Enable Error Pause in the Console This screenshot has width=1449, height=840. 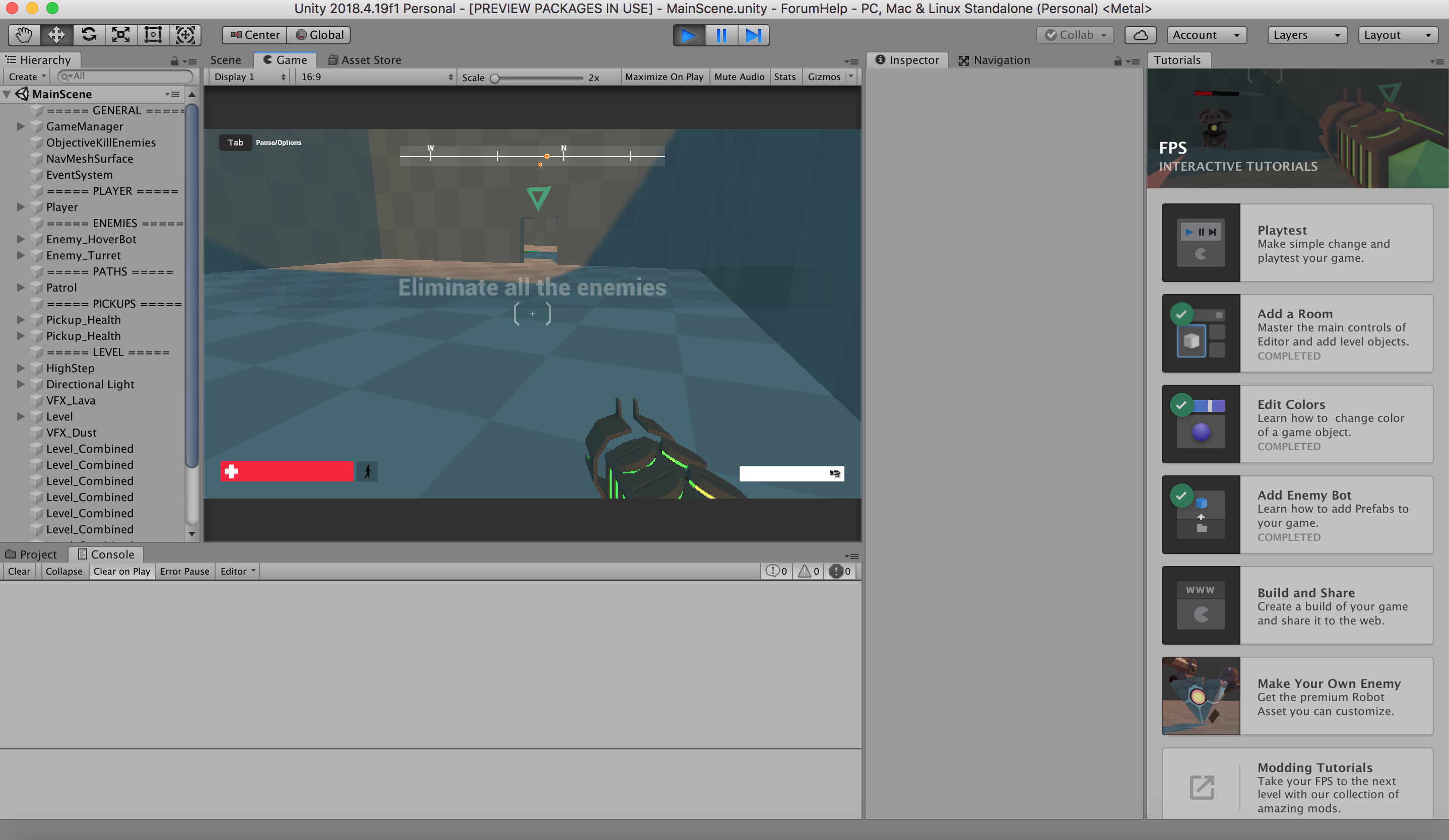click(184, 571)
